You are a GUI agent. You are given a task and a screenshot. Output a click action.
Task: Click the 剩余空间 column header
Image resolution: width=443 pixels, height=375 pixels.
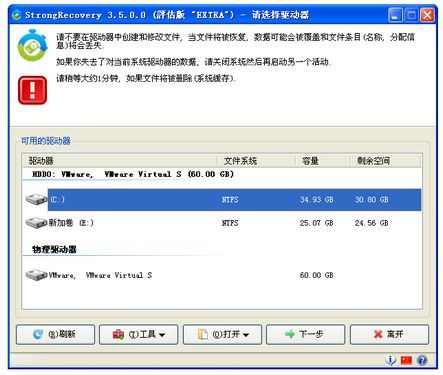pos(386,161)
